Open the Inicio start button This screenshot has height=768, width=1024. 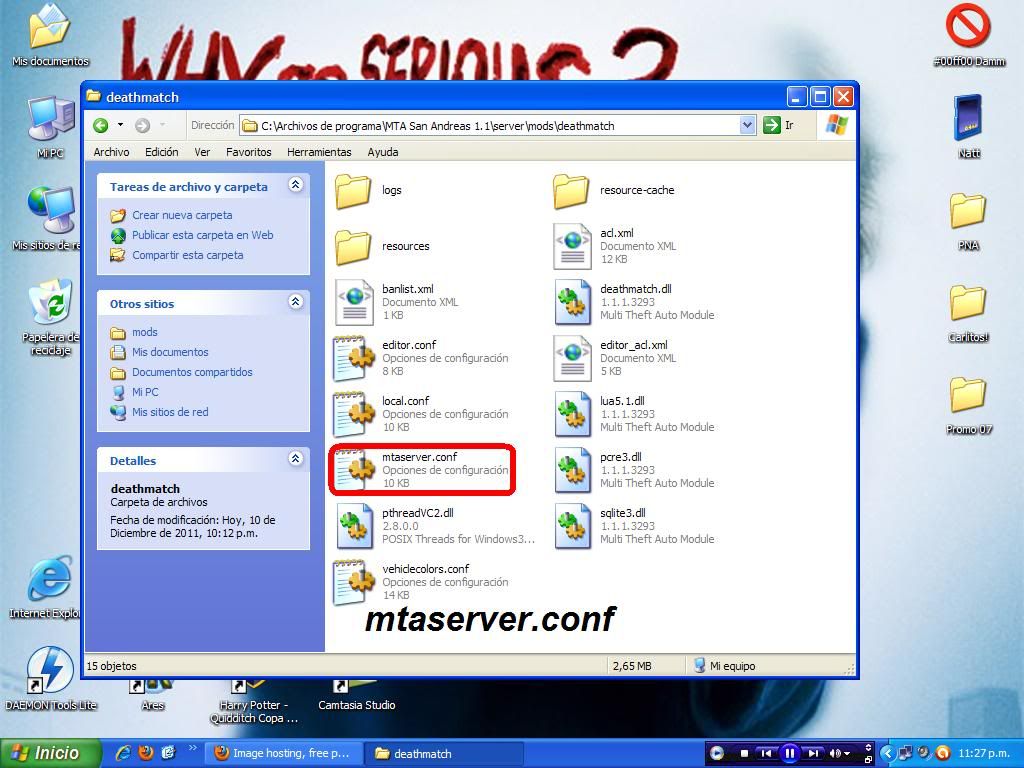50,753
